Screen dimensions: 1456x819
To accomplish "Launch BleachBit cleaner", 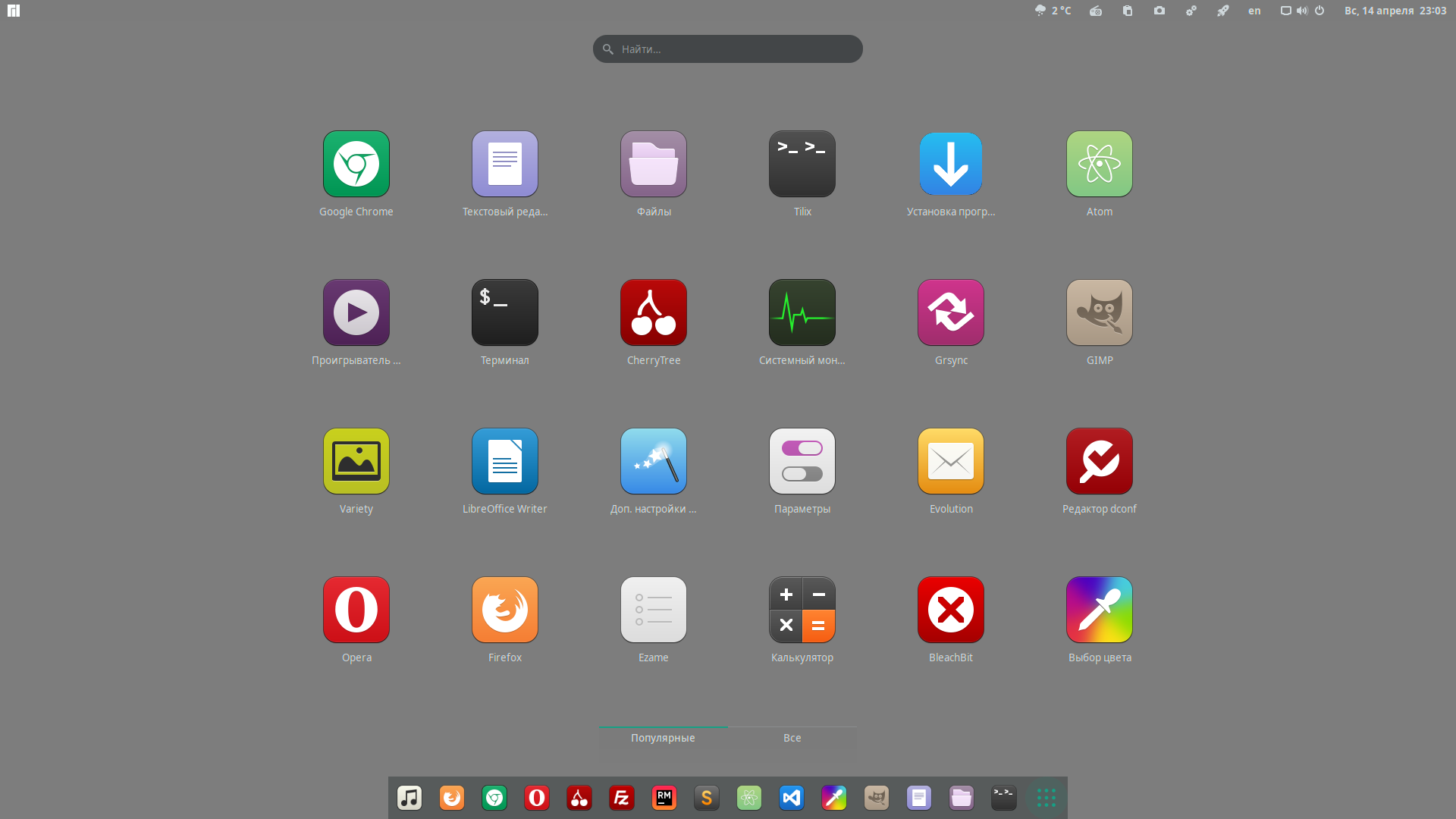I will 951,610.
